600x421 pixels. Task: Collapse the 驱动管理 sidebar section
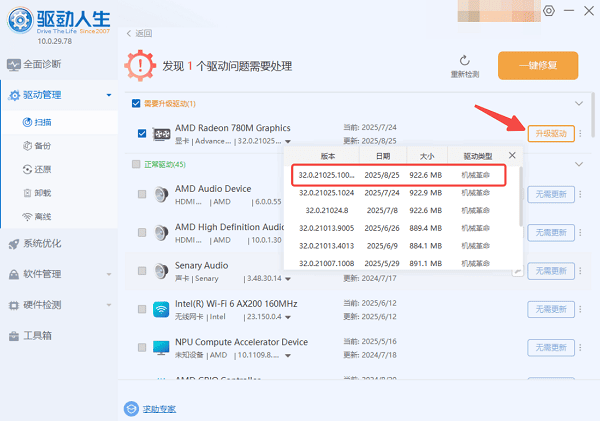coord(108,96)
